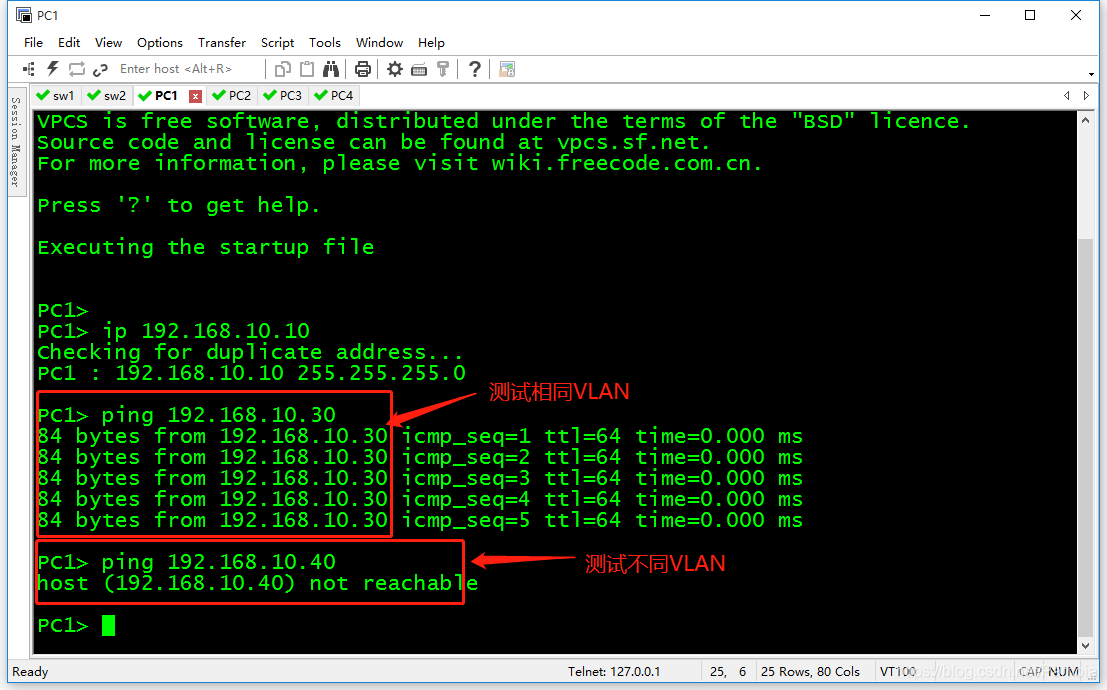1107x690 pixels.
Task: Open the Window menu
Action: (x=379, y=42)
